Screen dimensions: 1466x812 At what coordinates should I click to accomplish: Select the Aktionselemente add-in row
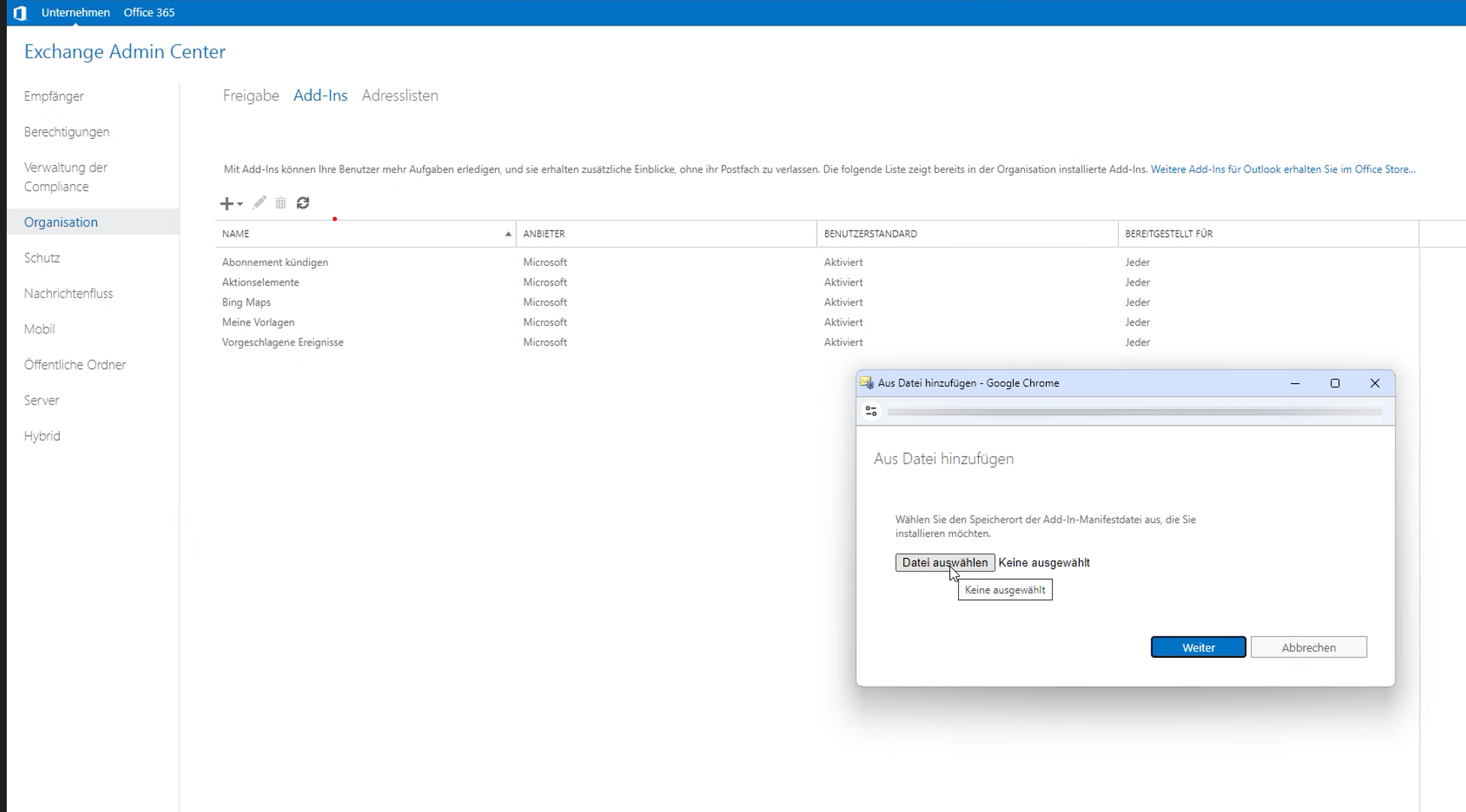click(x=817, y=282)
